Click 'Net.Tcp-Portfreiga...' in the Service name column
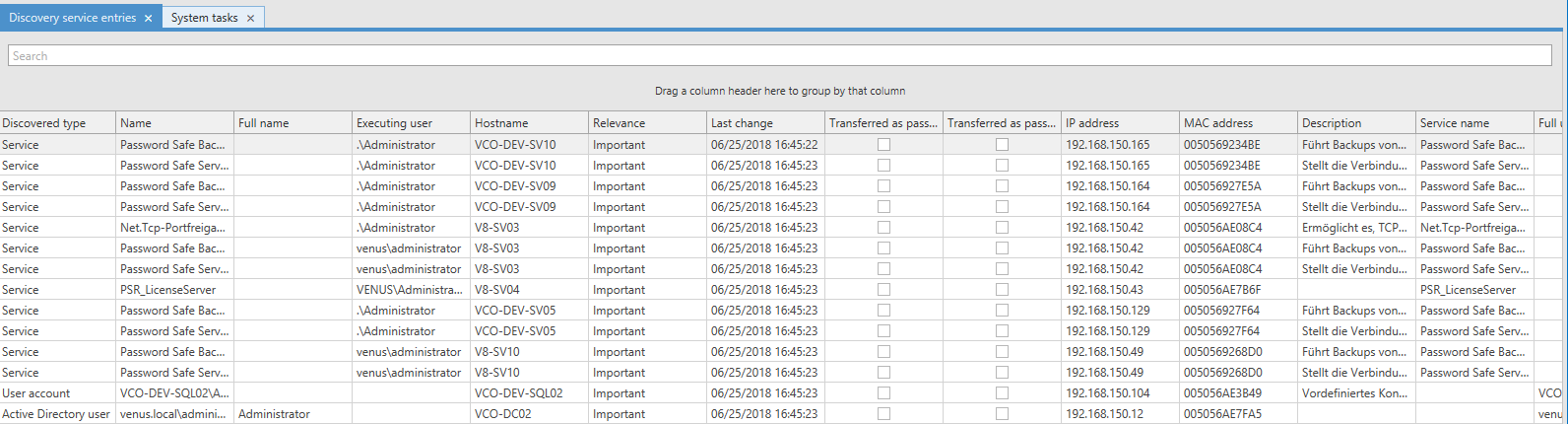 [1472, 228]
